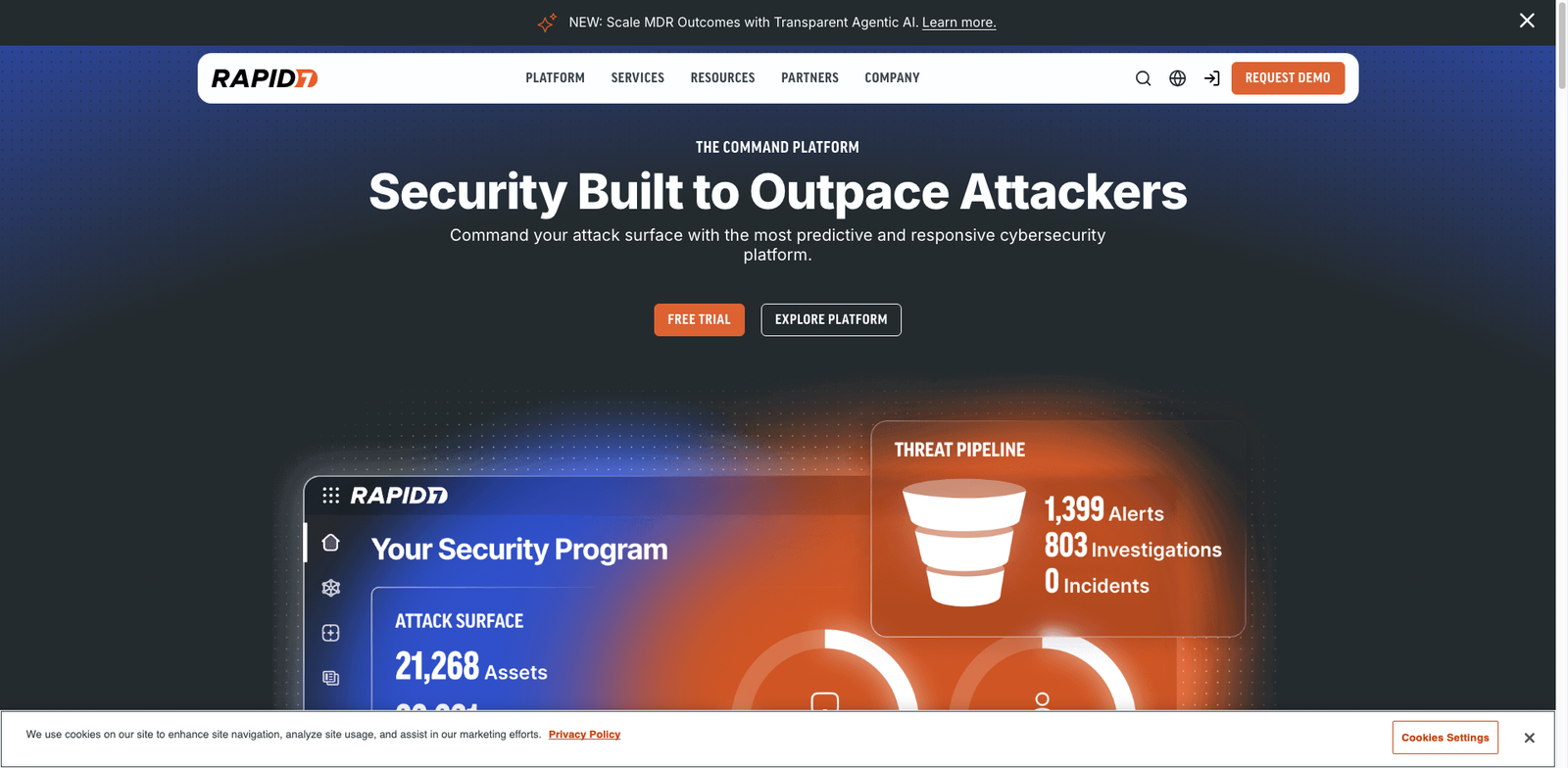The width and height of the screenshot is (1568, 768).
Task: Follow the Learn more link
Action: [958, 23]
